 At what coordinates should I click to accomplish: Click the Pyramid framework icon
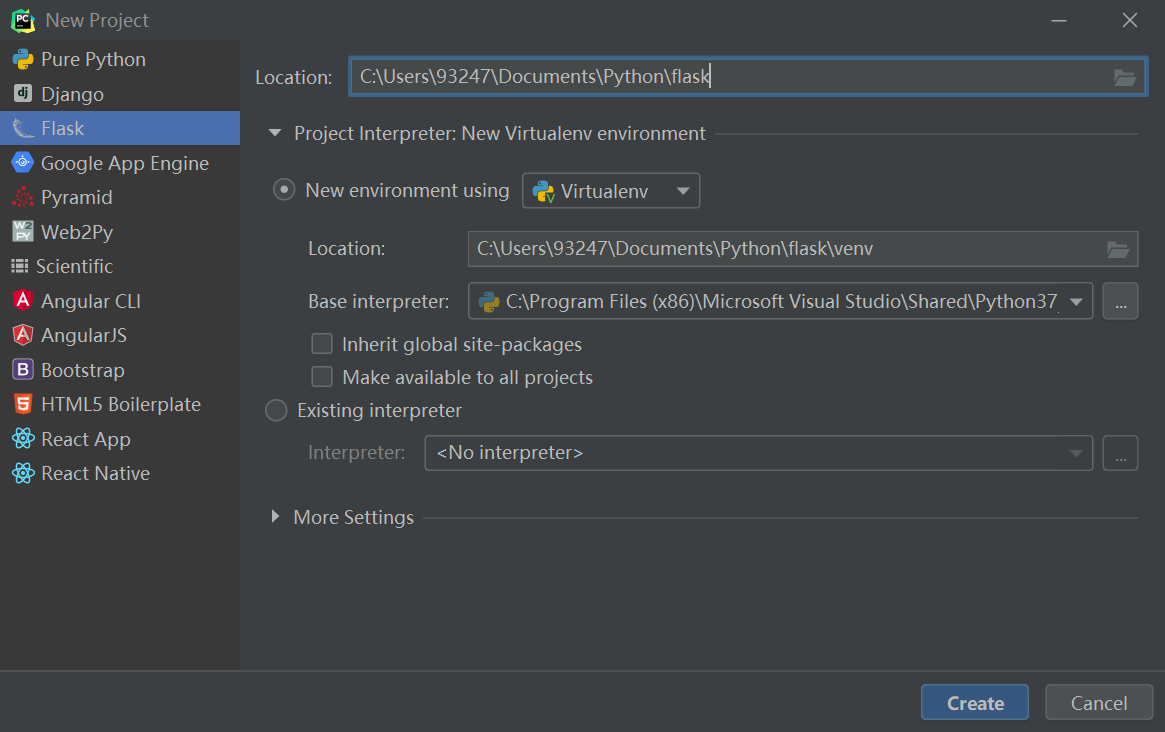point(22,197)
